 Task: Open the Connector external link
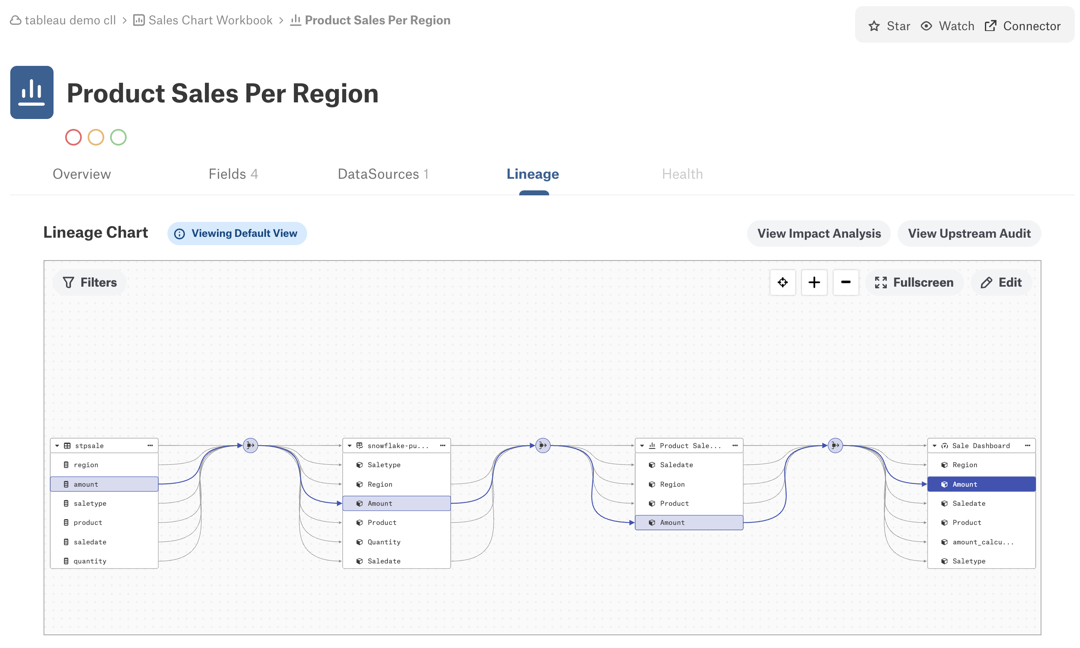[1023, 26]
